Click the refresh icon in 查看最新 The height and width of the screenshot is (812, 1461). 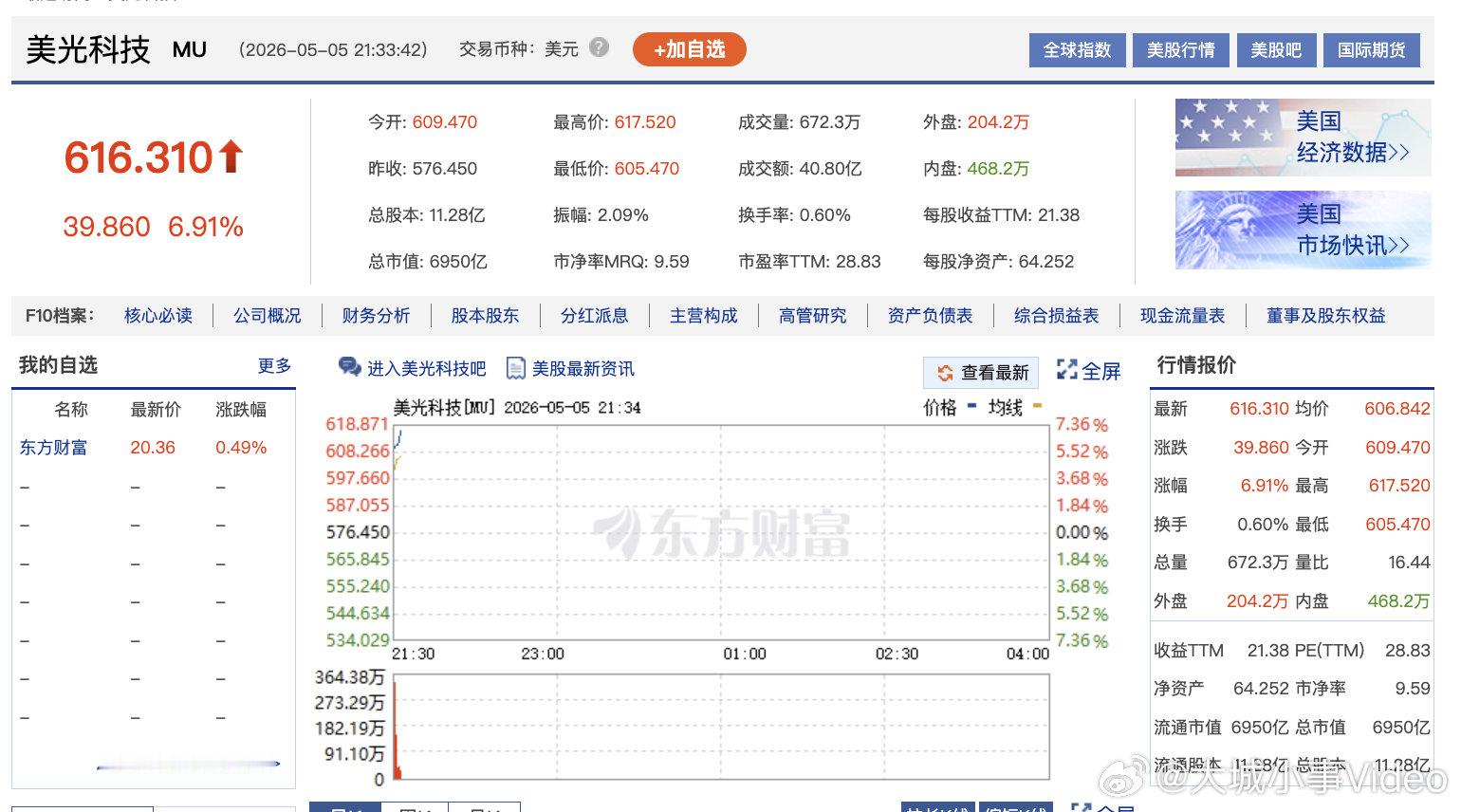point(944,373)
